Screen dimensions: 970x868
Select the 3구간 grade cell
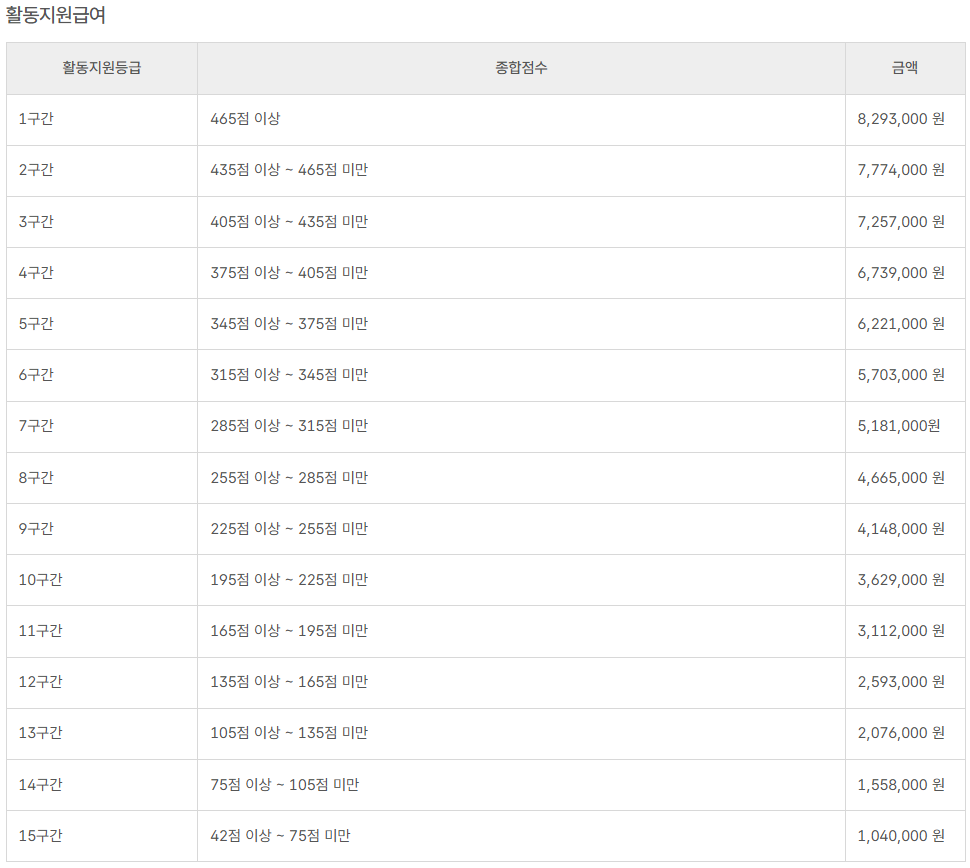point(36,222)
